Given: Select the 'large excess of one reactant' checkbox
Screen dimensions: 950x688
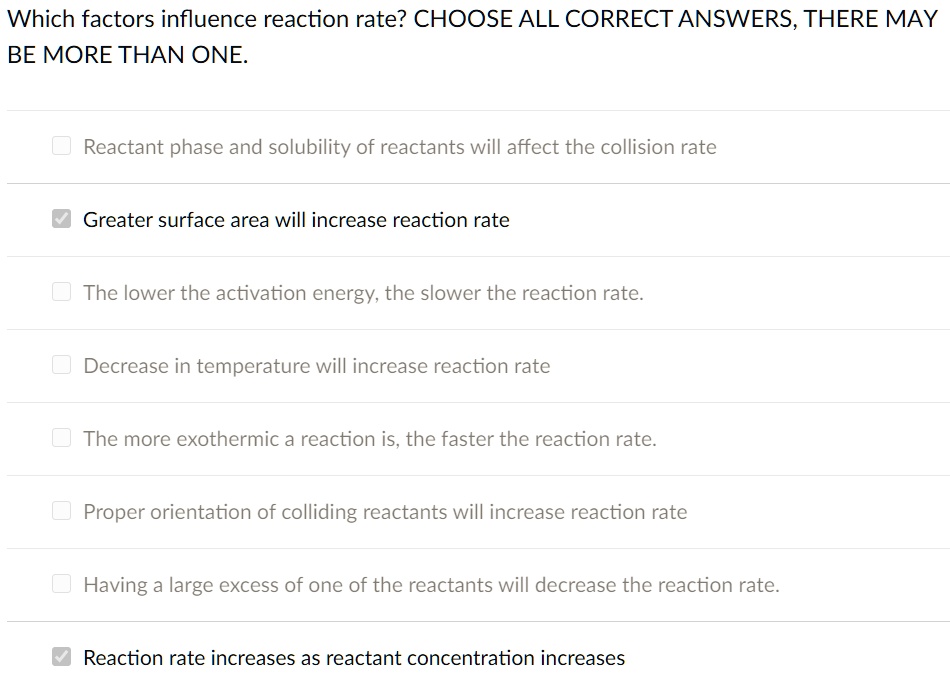Looking at the screenshot, I should point(59,584).
